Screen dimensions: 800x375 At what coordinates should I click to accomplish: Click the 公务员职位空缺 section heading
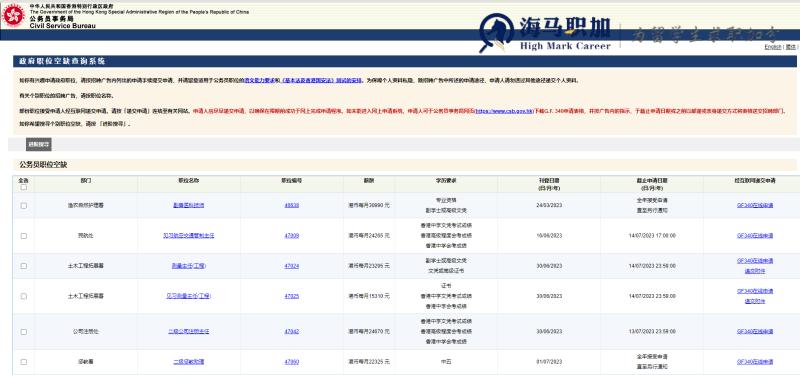[x=43, y=165]
